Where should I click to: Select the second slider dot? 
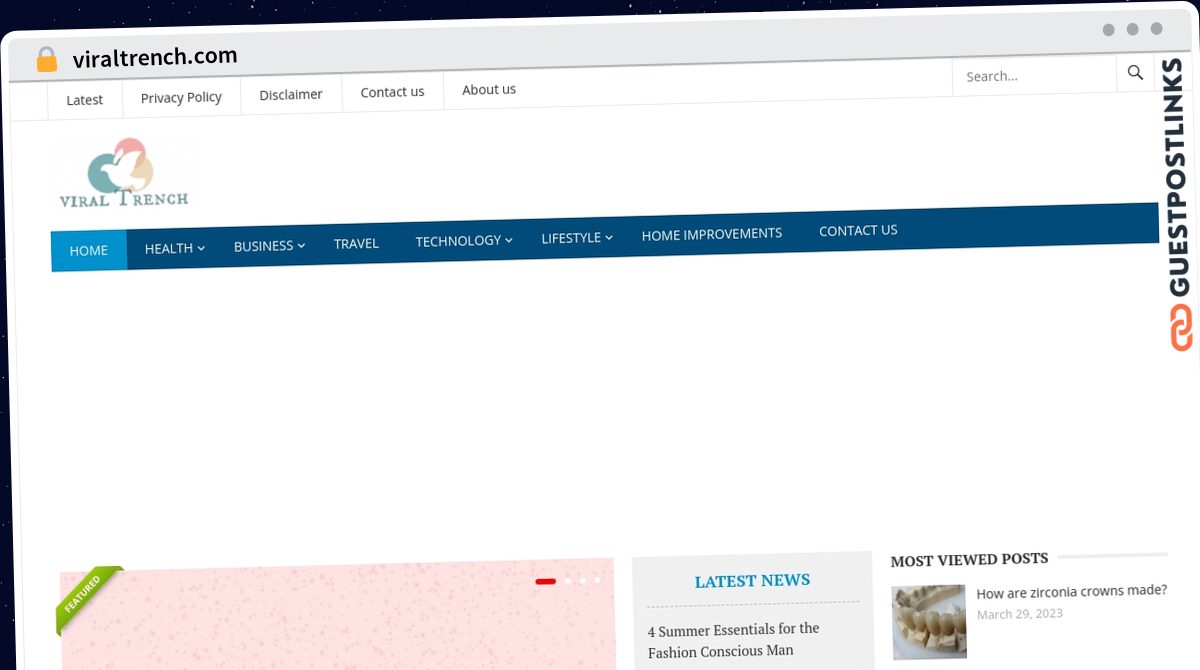[x=568, y=580]
